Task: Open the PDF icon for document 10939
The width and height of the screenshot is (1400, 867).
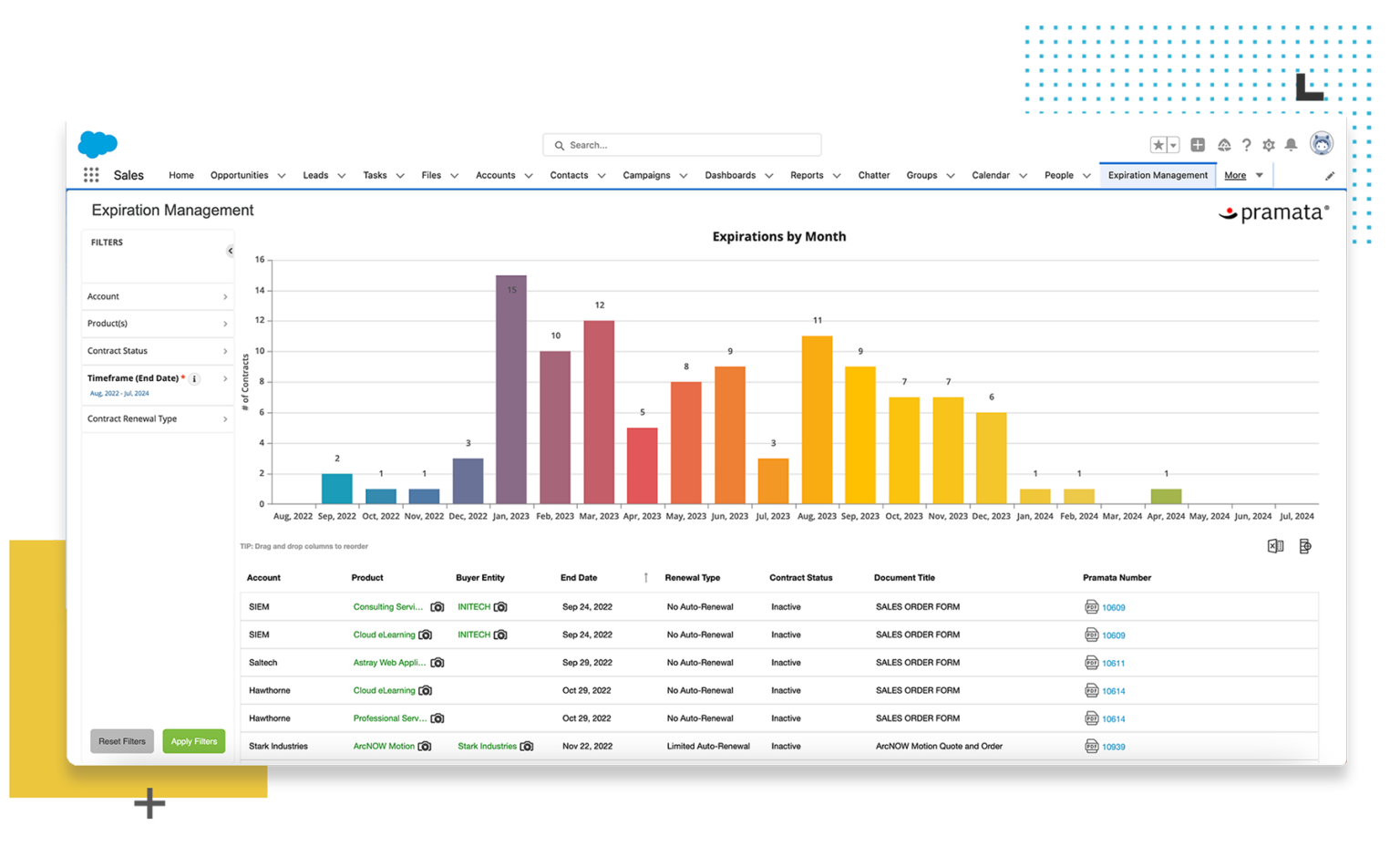Action: pyautogui.click(x=1090, y=746)
